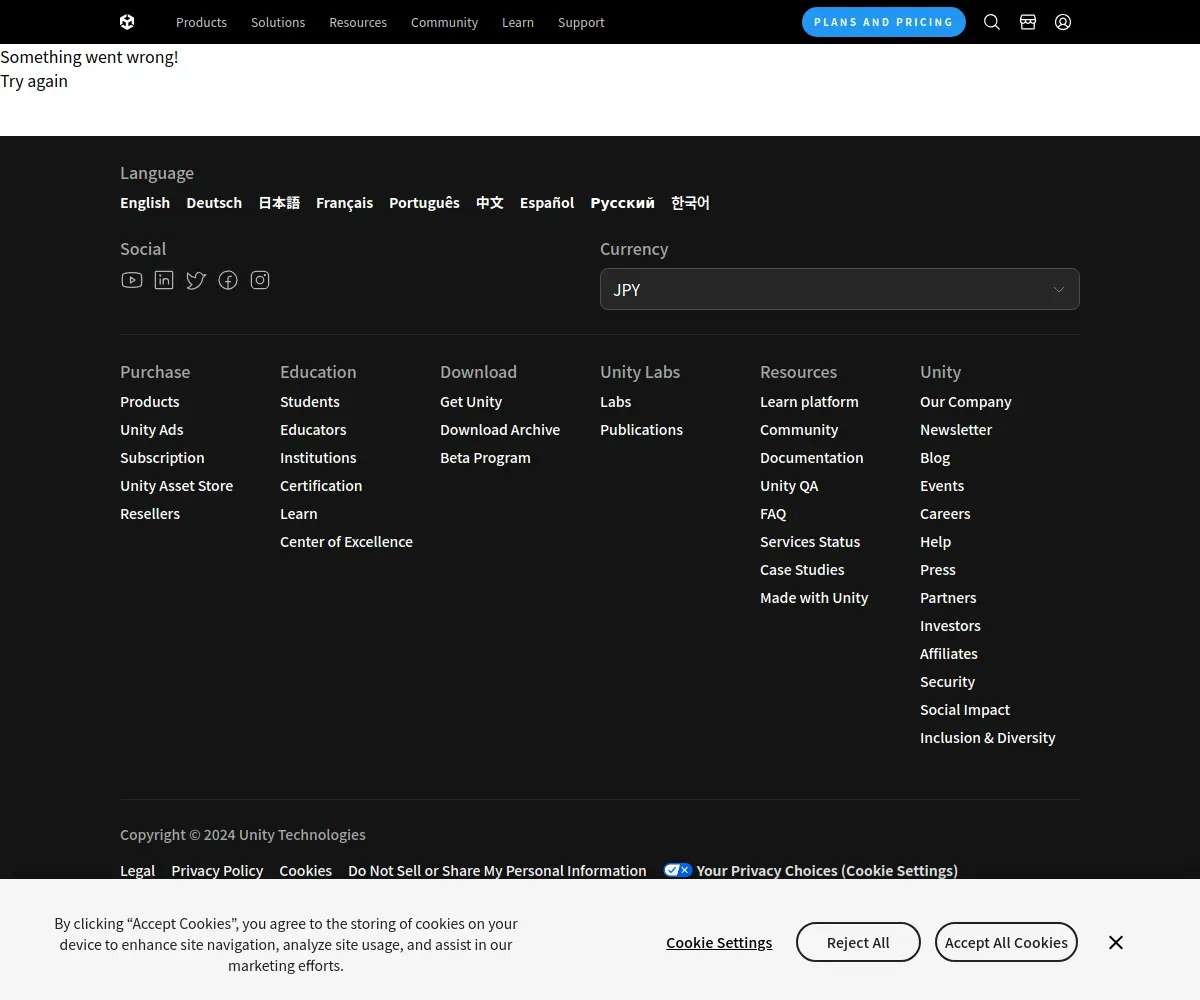Click the Plans and Pricing button
Screen dimensions: 1200x1000
[x=884, y=22]
